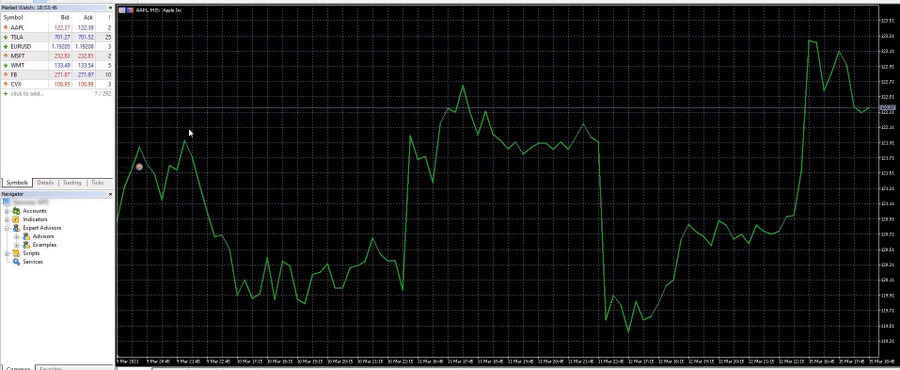Select the MSFT symbol row
900x370 pixels.
click(x=57, y=56)
